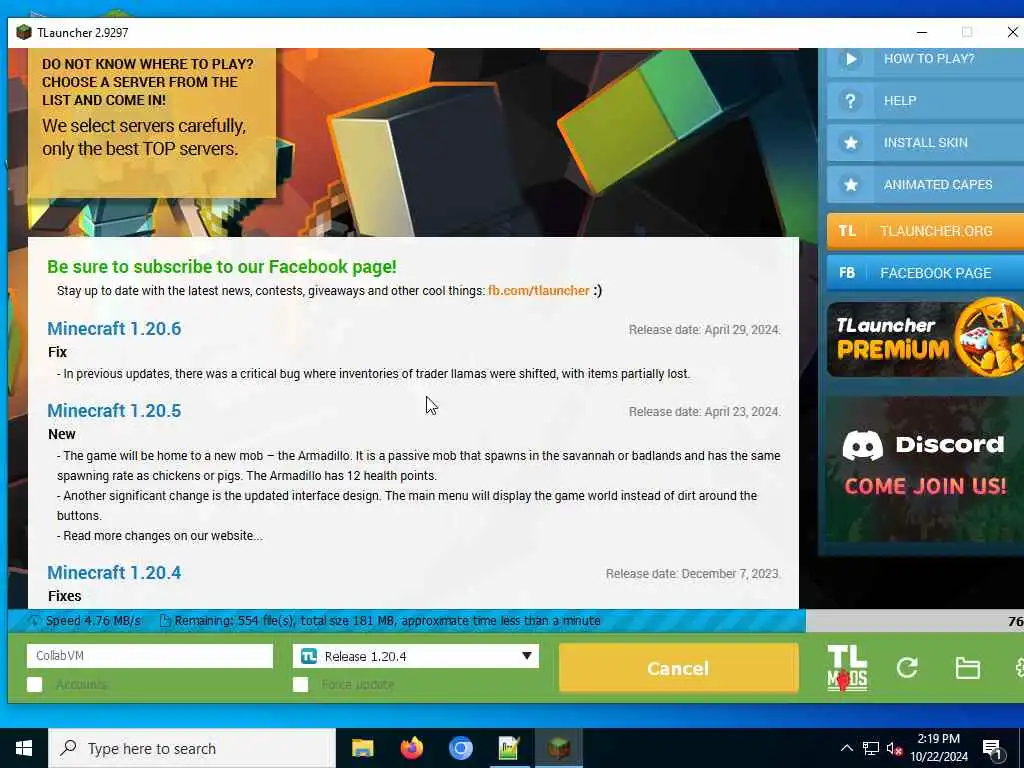Click the download progress bar

(515, 620)
